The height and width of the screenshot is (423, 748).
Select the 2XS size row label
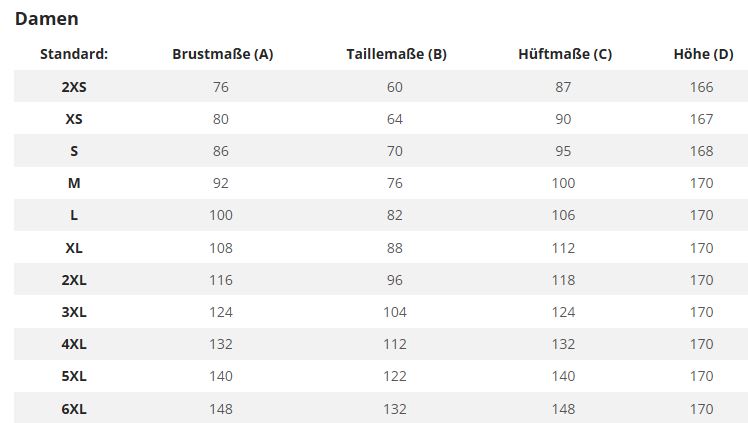pyautogui.click(x=74, y=87)
